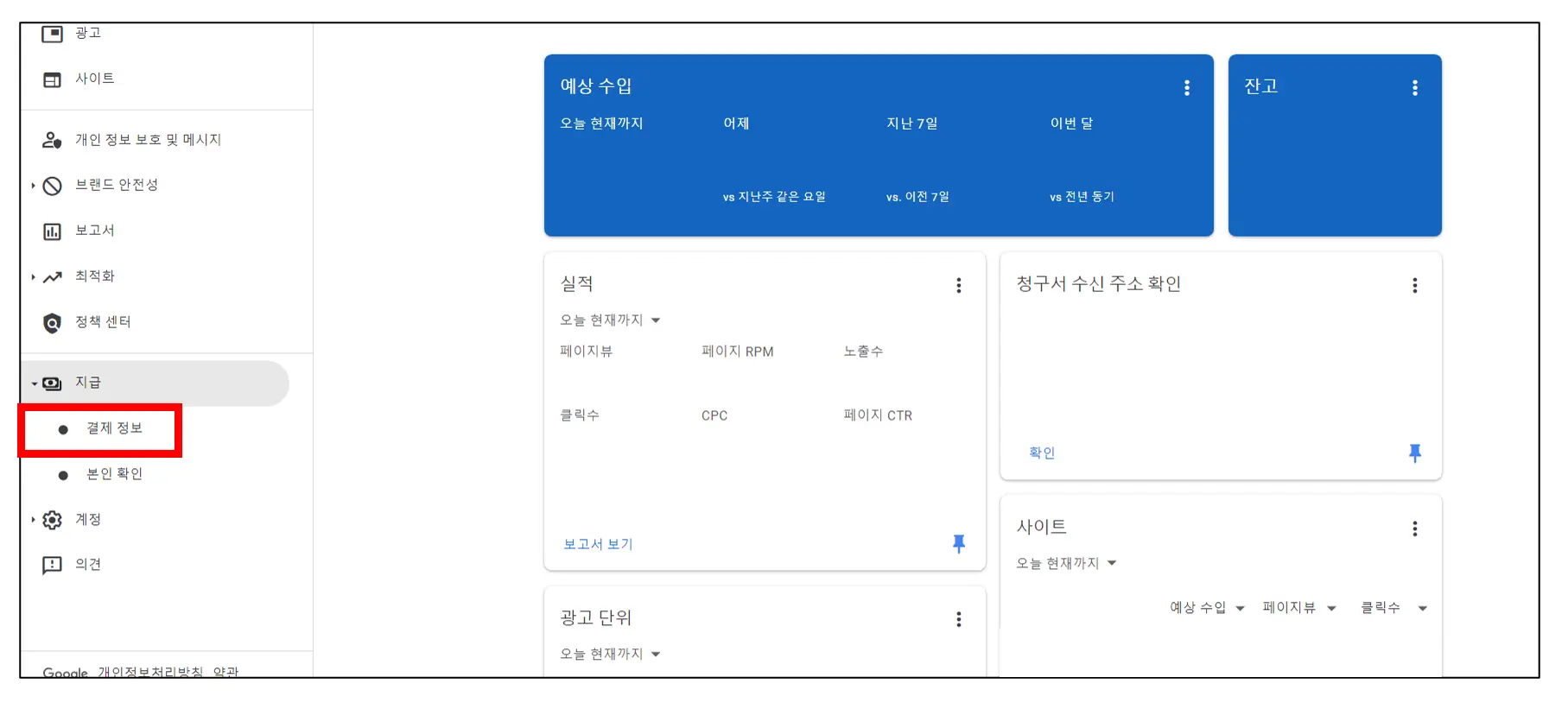The height and width of the screenshot is (709, 1568).
Task: Open 실적 card three-dot menu
Action: tap(959, 285)
